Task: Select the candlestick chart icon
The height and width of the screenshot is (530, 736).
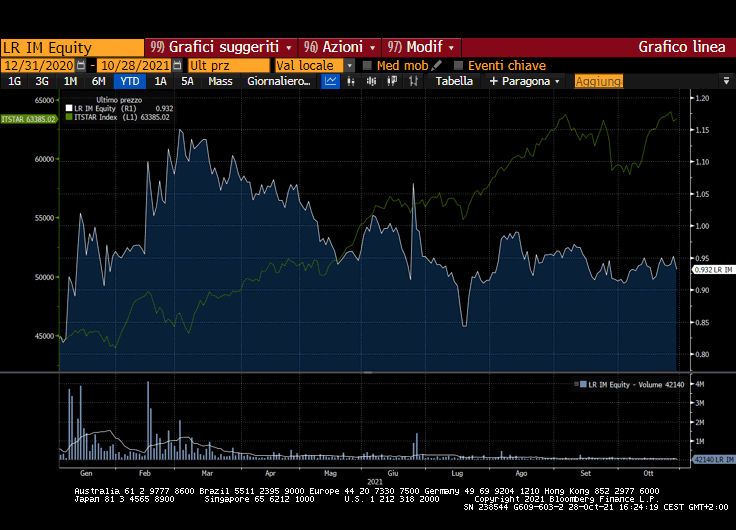Action: point(369,81)
